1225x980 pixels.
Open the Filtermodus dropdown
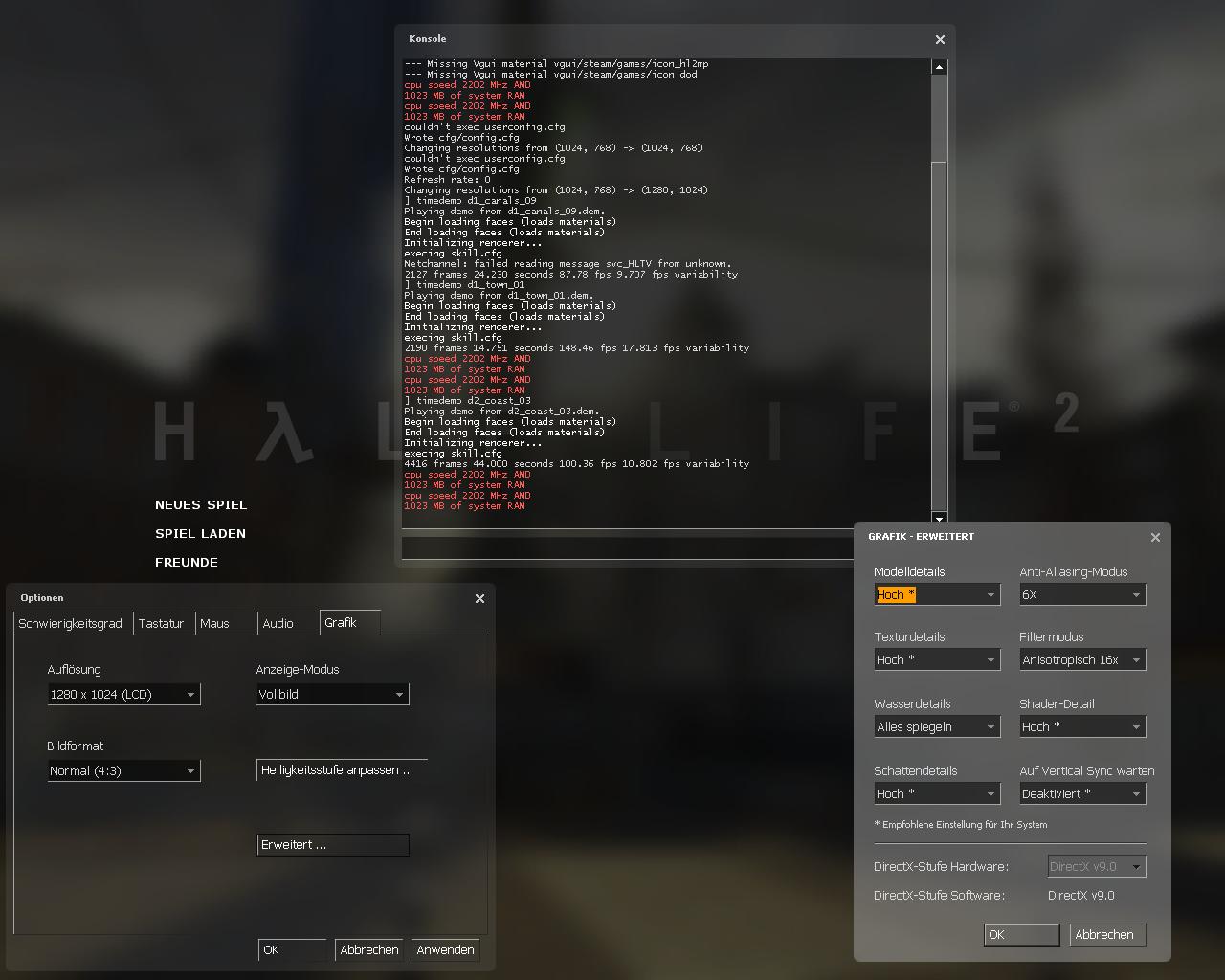pyautogui.click(x=1082, y=659)
